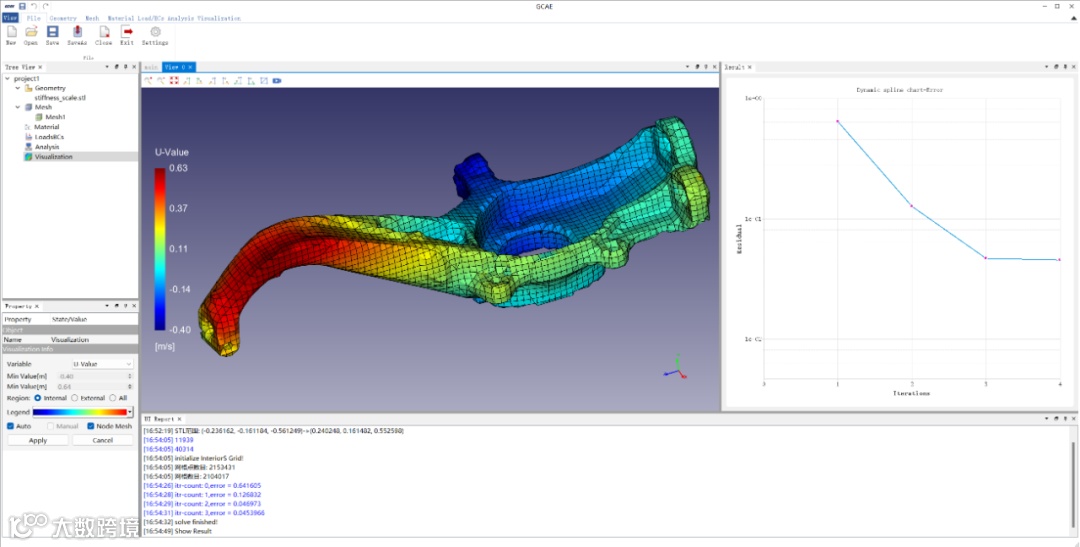The image size is (1080, 547).
Task: Select the All region radio button
Action: (x=113, y=398)
